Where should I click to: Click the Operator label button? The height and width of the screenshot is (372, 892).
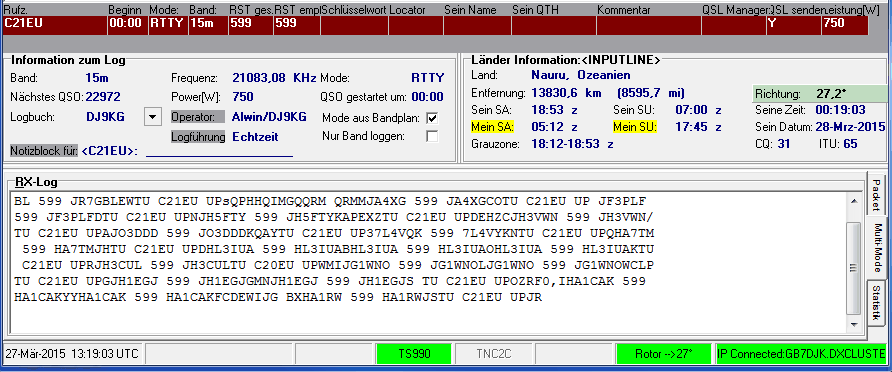tap(199, 117)
